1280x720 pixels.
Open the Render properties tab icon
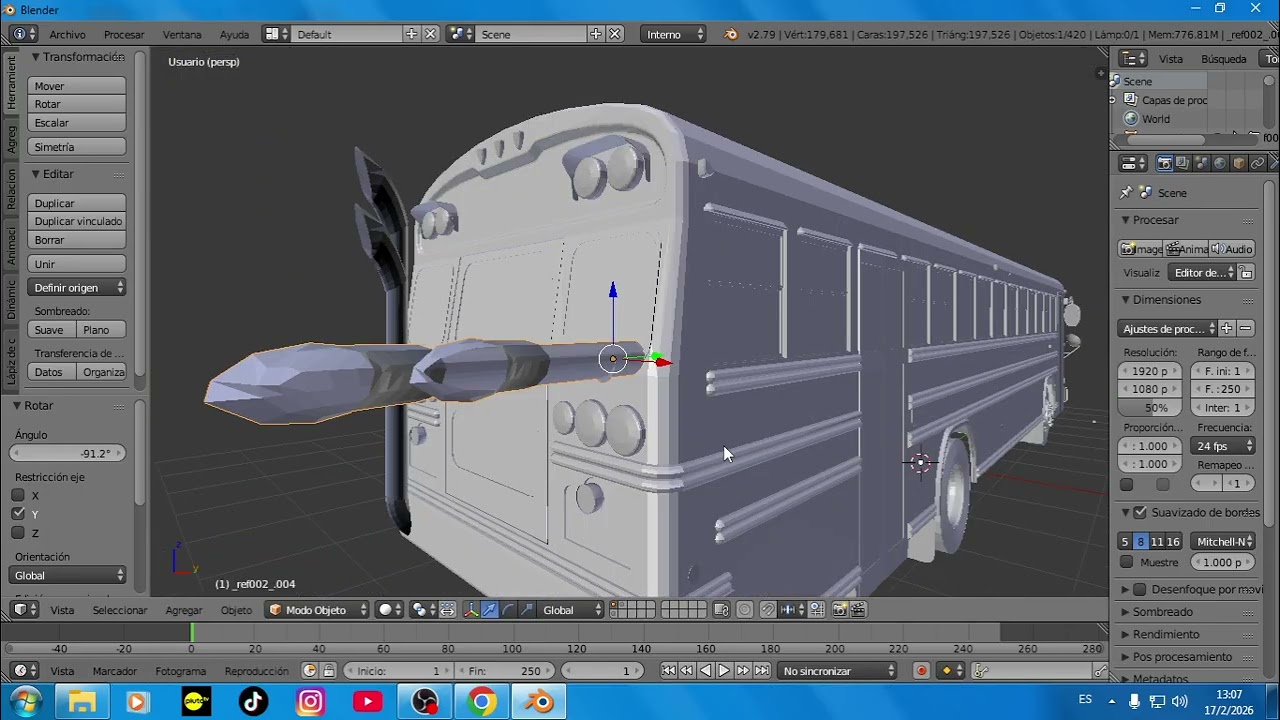(x=1165, y=163)
